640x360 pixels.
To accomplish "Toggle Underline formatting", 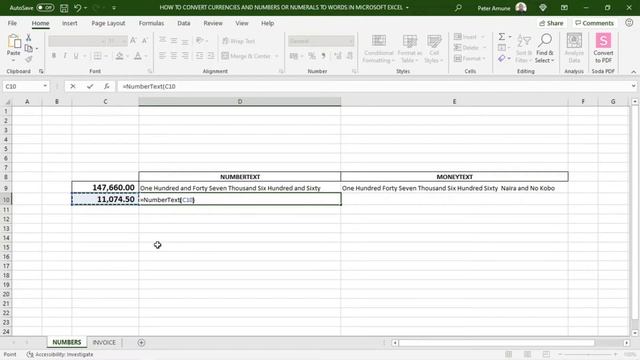I will coord(76,56).
